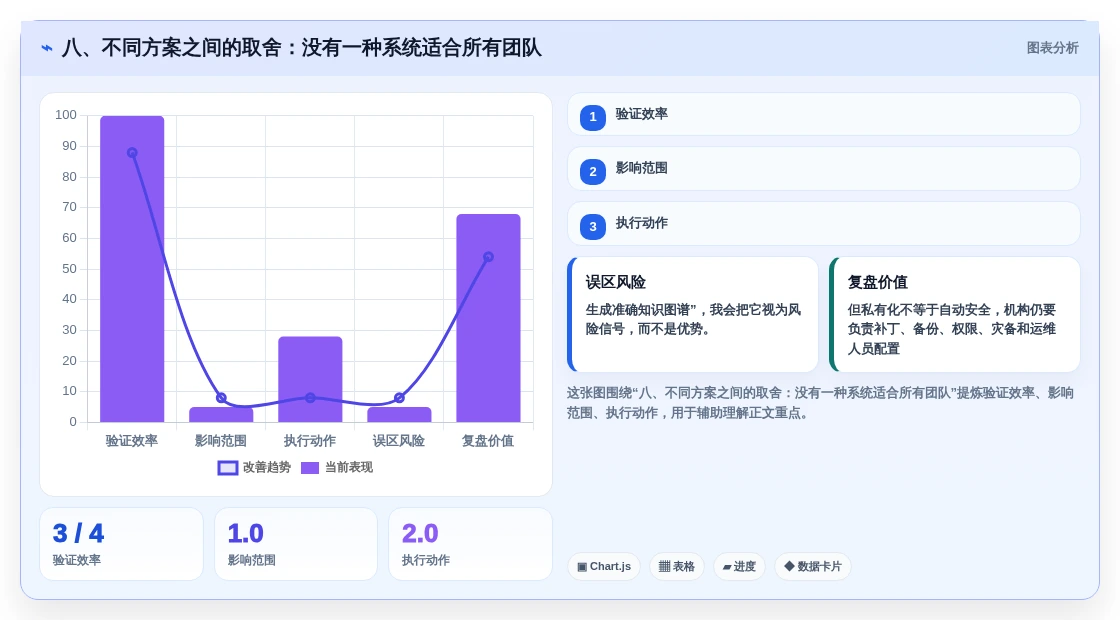Screen dimensions: 1120x620
Task: Click the blue lightning icon beside the title
Action: (x=47, y=48)
